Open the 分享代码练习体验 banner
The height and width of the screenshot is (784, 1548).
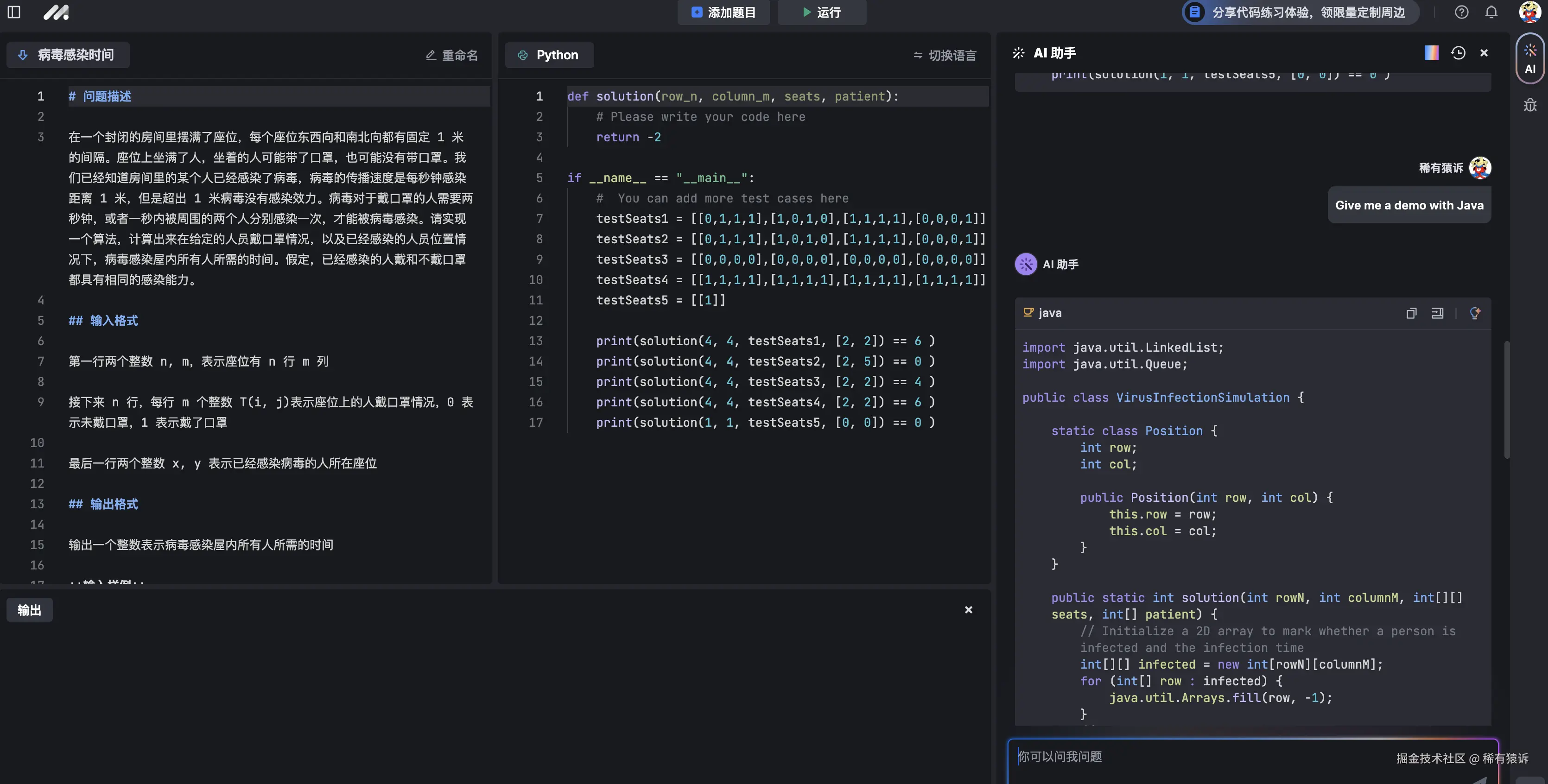(x=1298, y=12)
